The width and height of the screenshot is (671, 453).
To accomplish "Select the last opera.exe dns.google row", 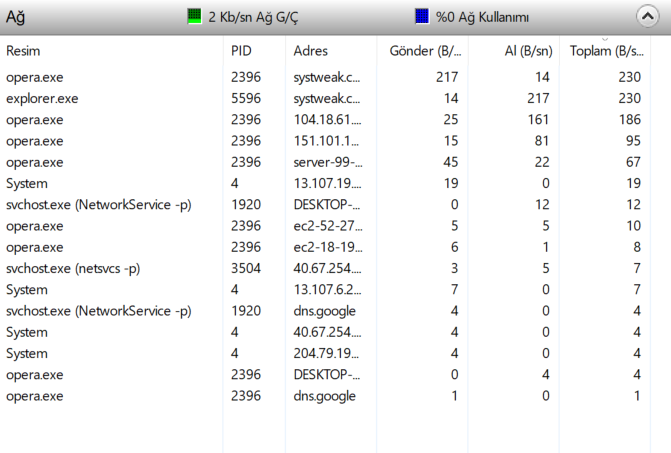I will [34, 396].
